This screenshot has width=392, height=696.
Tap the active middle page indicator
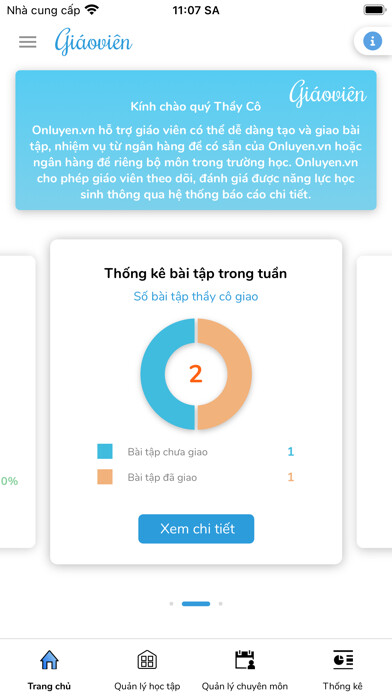click(x=196, y=604)
